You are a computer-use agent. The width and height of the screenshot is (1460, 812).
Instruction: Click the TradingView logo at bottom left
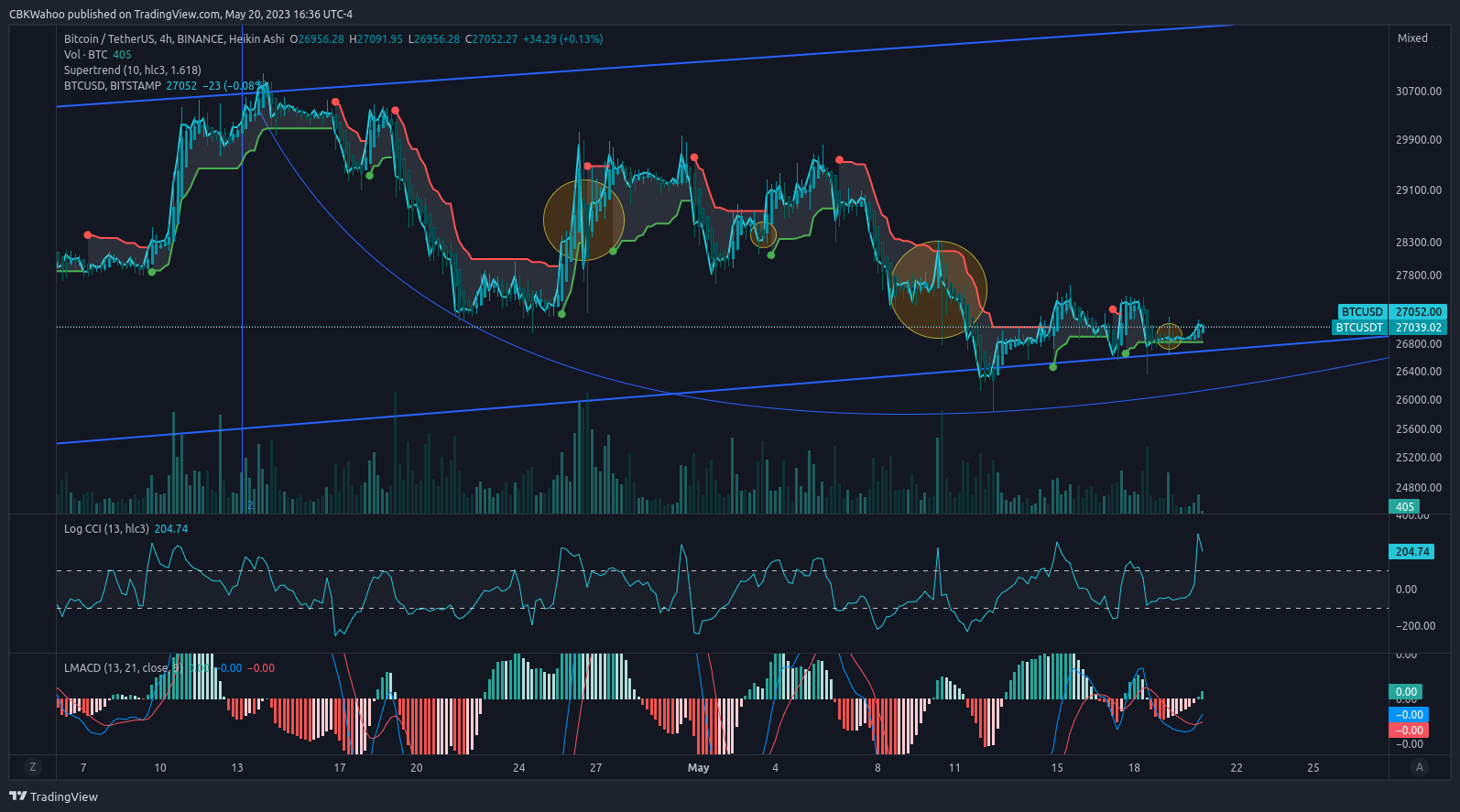[x=53, y=796]
